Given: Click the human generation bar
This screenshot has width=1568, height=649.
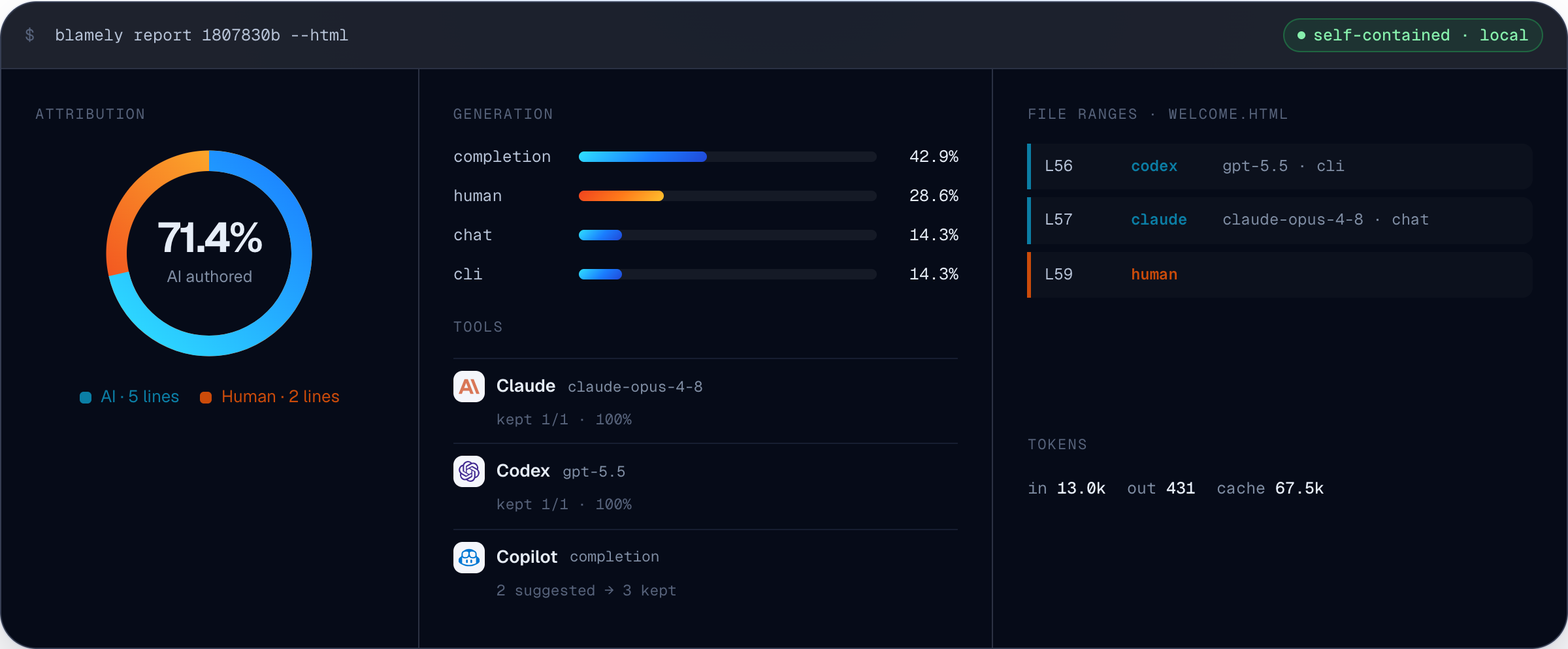Looking at the screenshot, I should [x=727, y=196].
